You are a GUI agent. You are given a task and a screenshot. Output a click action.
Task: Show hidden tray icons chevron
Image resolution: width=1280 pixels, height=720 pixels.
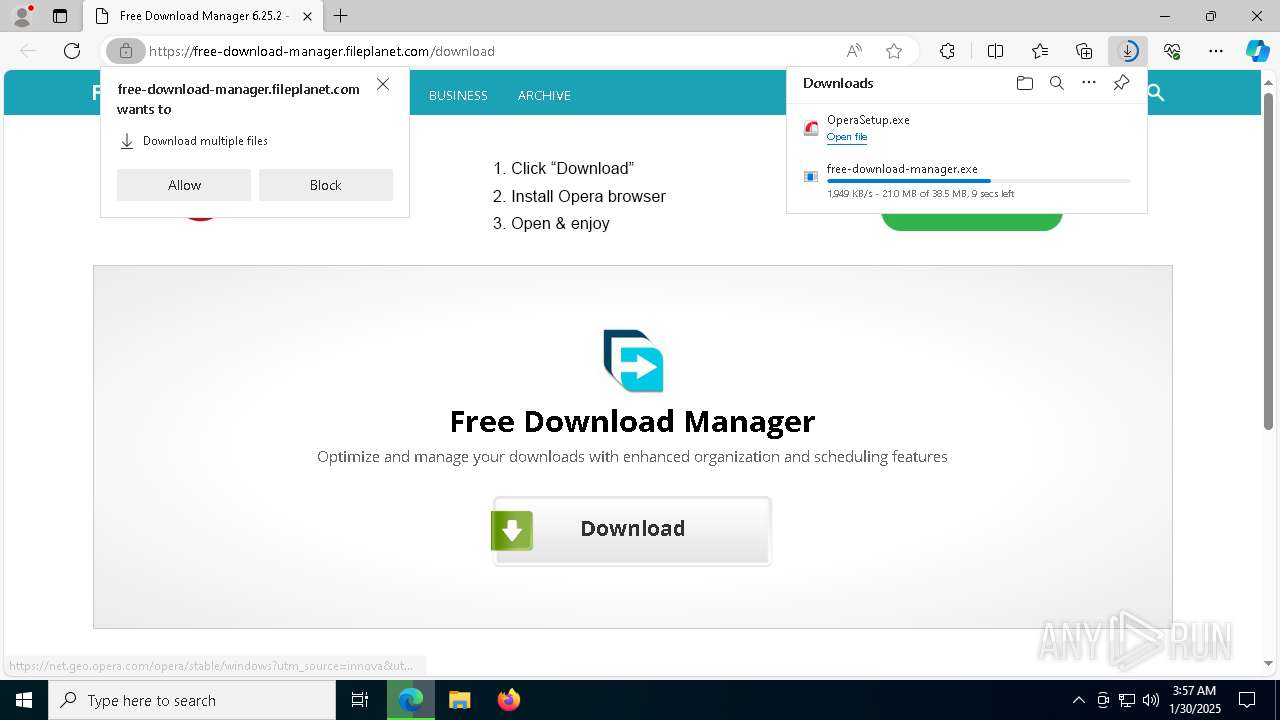coord(1078,700)
